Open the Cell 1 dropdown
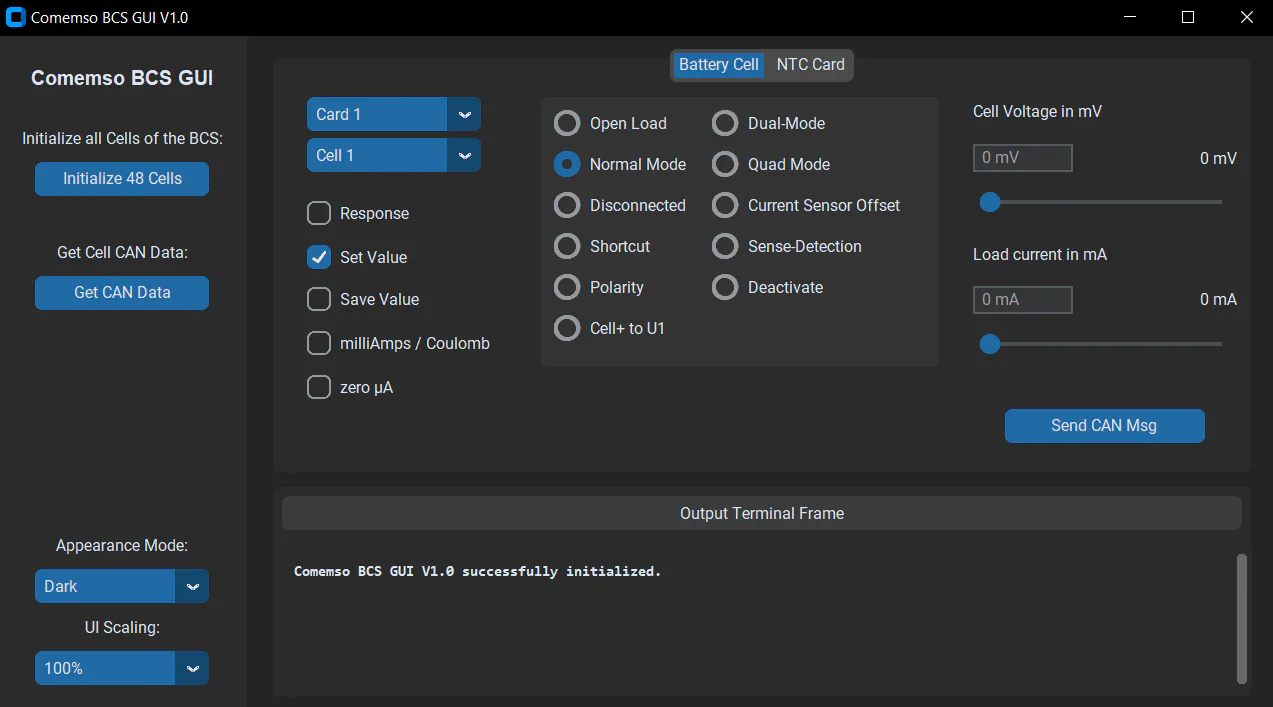Viewport: 1273px width, 707px height. point(394,155)
